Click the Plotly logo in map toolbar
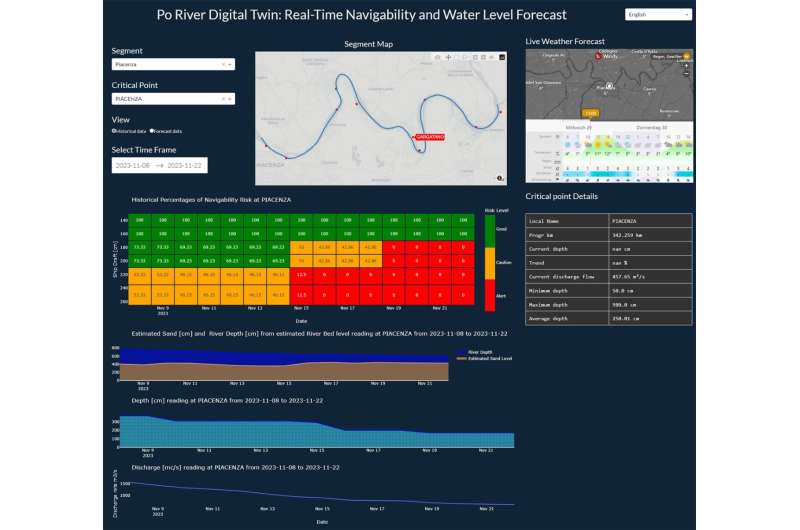This screenshot has height=530, width=800. 503,57
